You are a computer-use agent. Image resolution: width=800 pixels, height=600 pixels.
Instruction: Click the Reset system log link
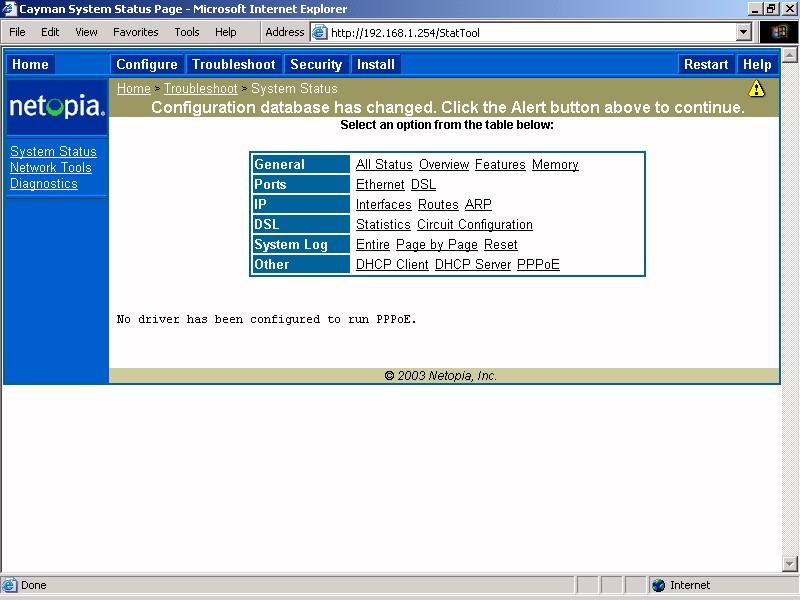click(501, 245)
